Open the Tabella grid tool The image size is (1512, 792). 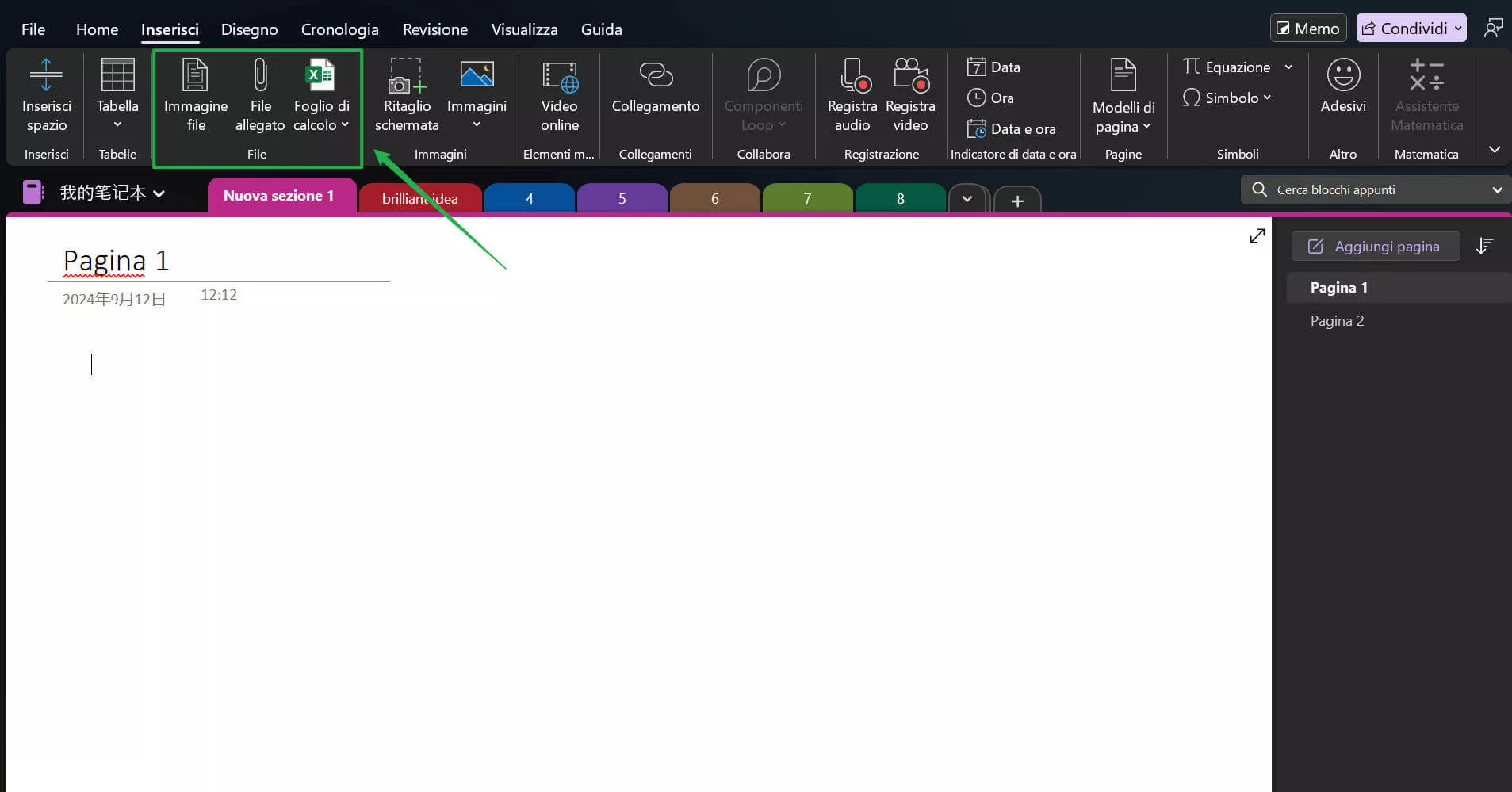117,75
